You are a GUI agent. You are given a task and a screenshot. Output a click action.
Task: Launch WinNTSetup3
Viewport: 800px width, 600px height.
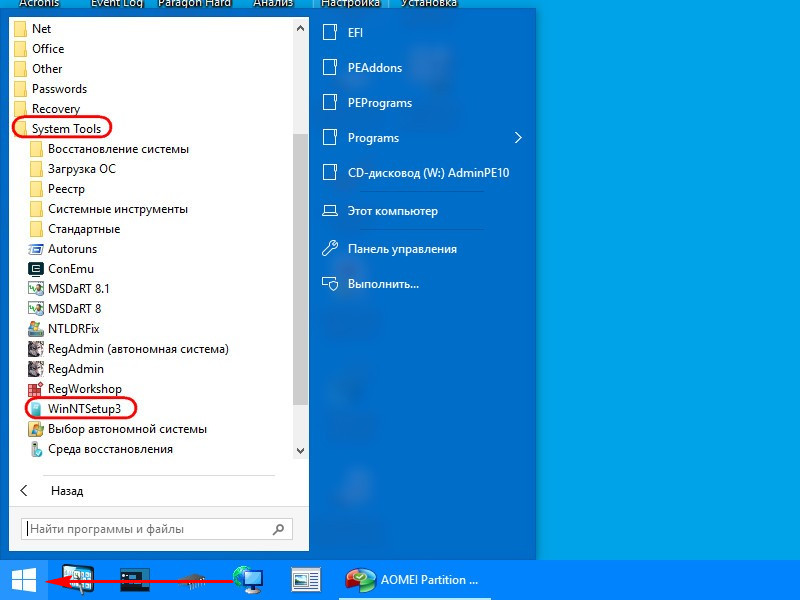tap(74, 409)
